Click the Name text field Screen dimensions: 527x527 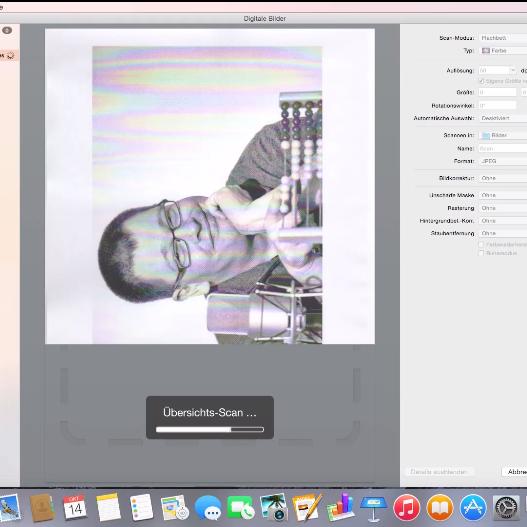click(503, 149)
